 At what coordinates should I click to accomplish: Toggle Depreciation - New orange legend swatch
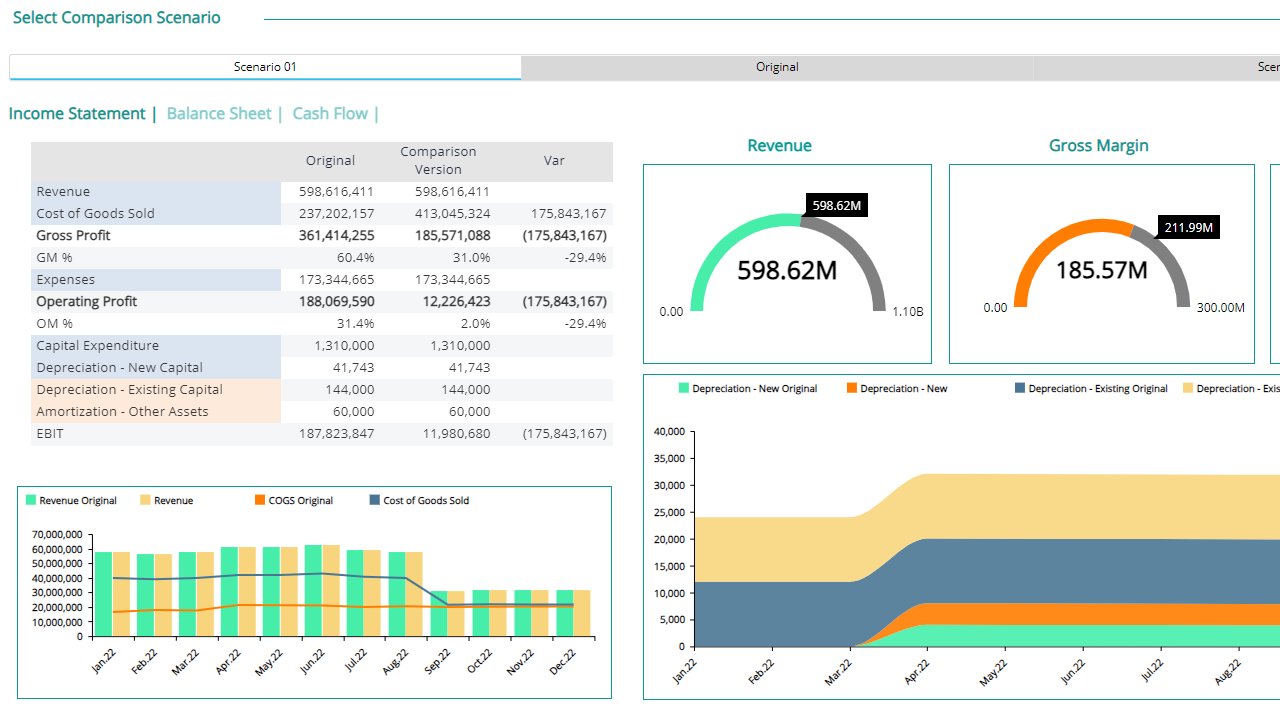pyautogui.click(x=852, y=388)
